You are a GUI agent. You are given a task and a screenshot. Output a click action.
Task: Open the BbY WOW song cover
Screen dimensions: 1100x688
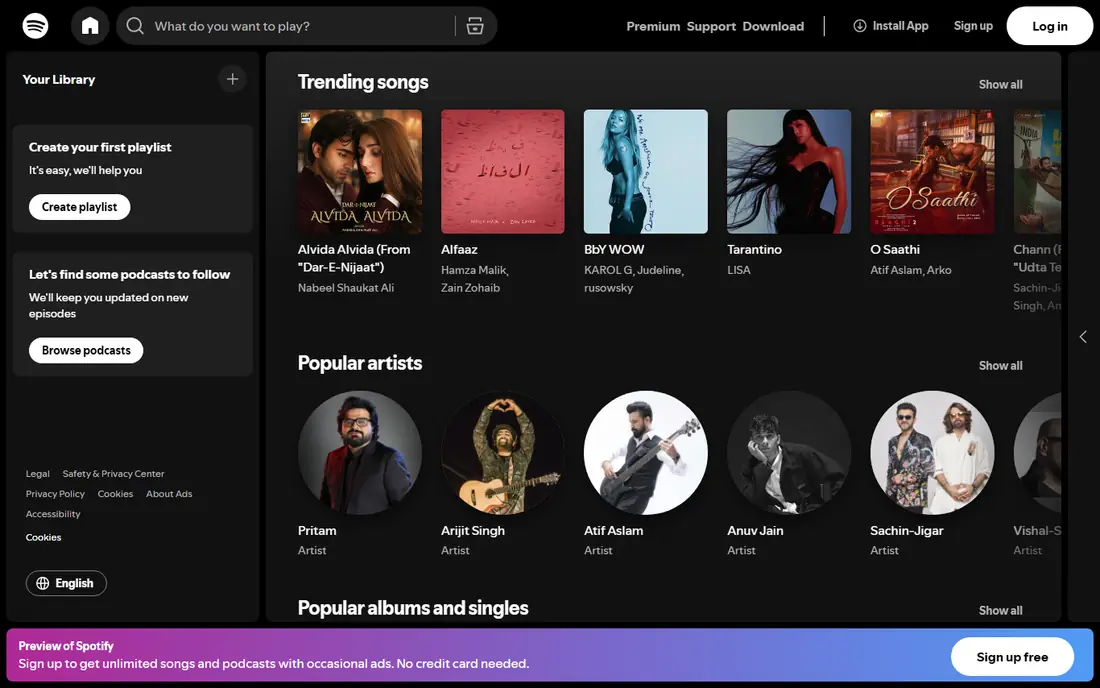[646, 171]
